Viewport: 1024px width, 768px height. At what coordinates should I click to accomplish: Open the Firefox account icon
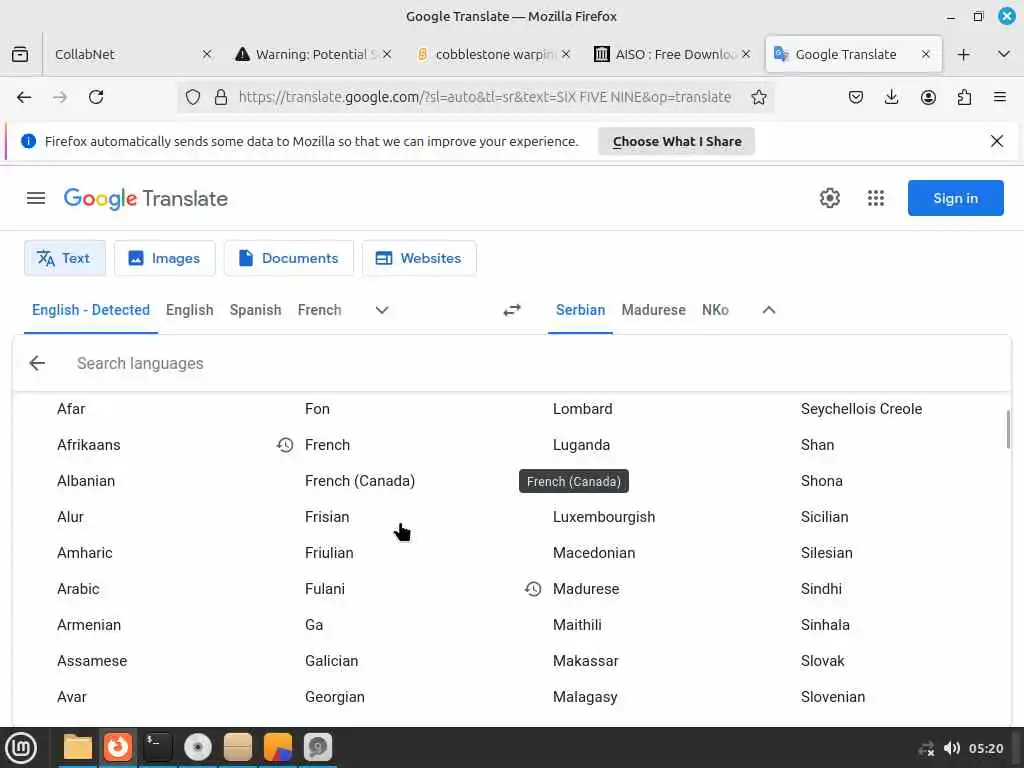pos(928,97)
